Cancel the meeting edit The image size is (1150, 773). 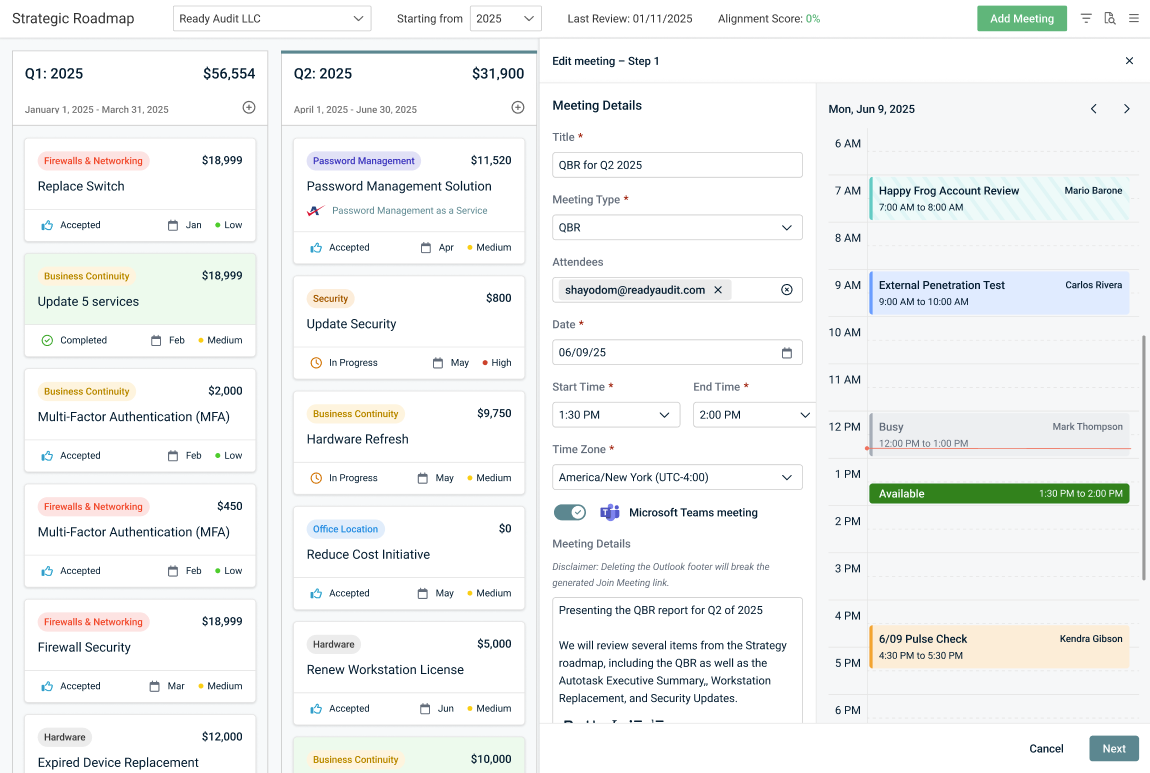click(x=1046, y=749)
